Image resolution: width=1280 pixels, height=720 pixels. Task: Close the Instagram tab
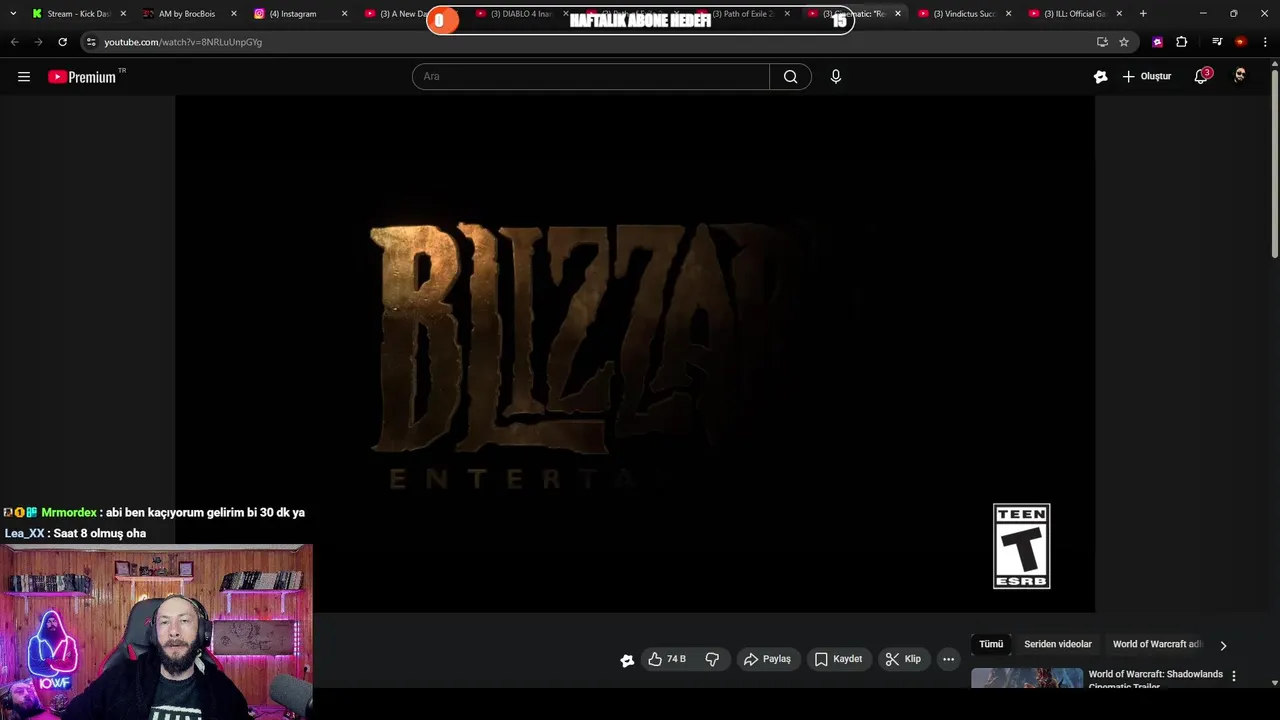[x=345, y=14]
